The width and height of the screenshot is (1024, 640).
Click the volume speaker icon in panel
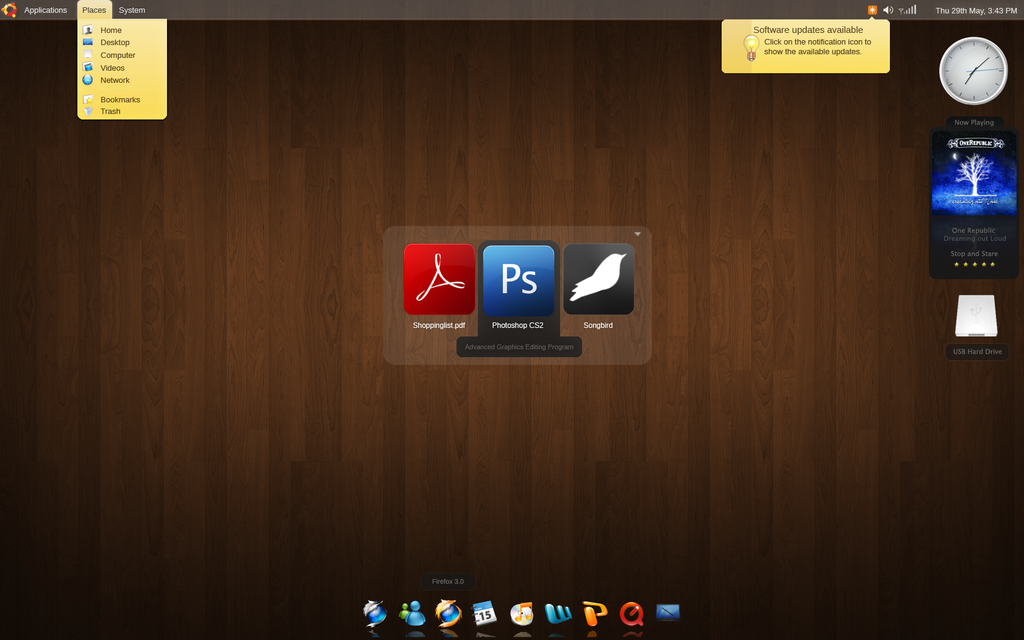888,10
